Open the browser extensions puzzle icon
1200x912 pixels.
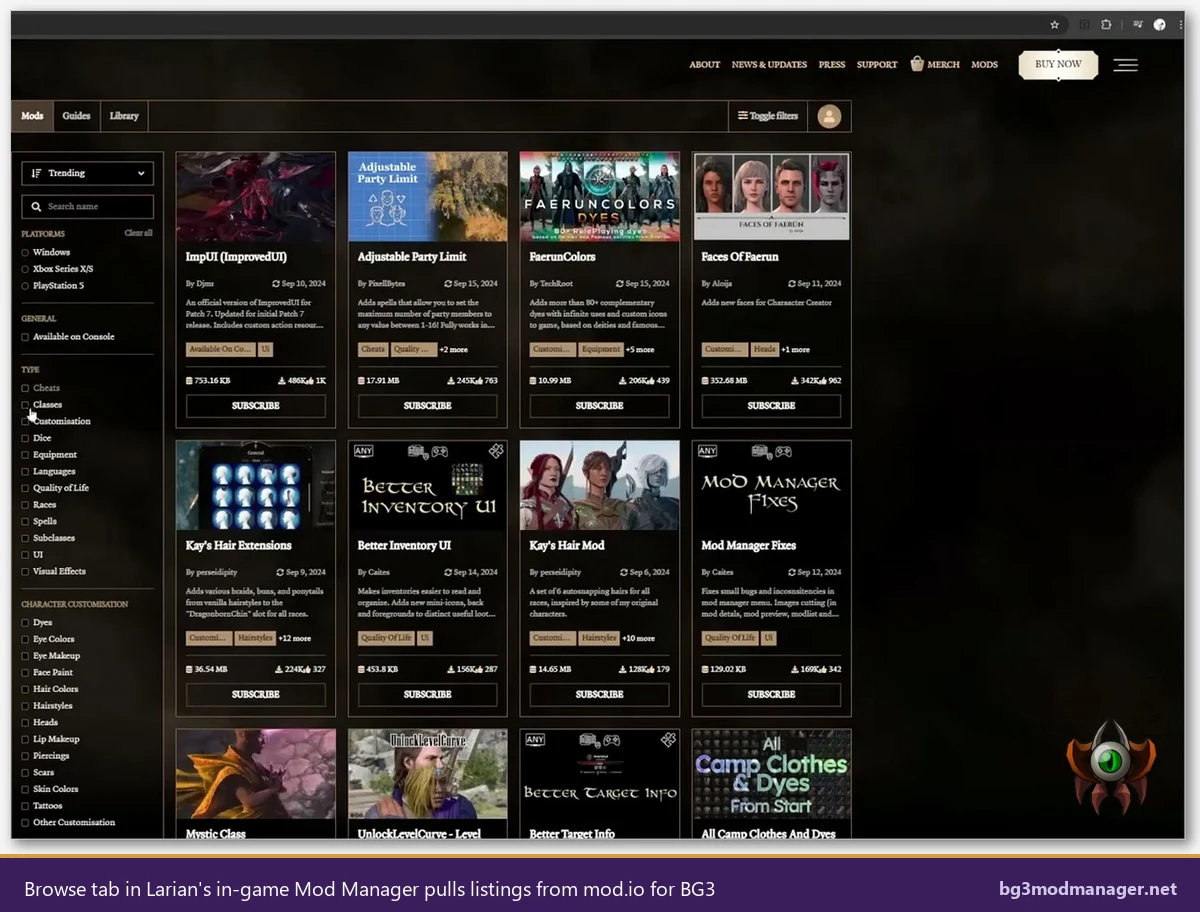[x=1107, y=24]
